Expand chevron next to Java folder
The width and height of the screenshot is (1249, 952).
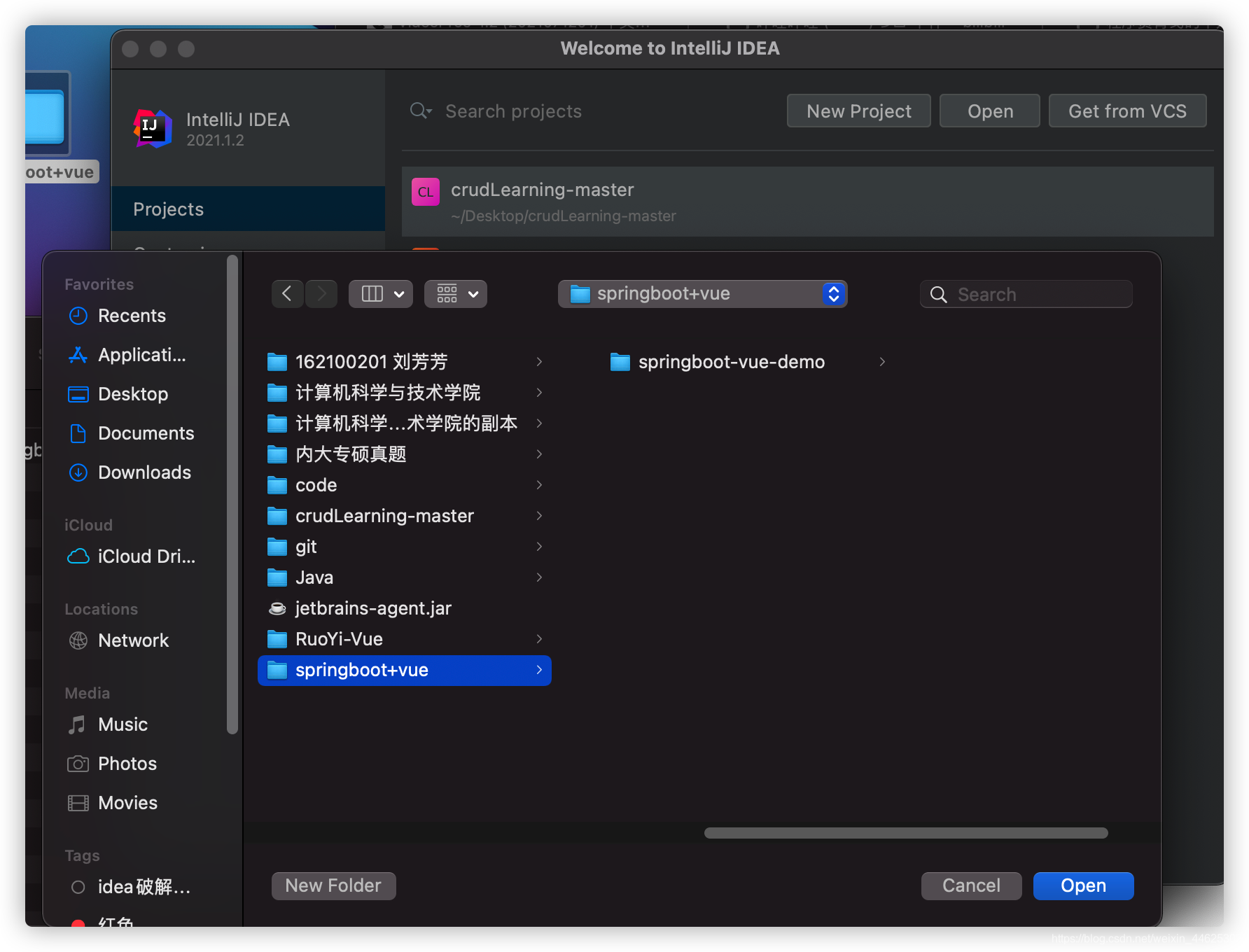539,577
